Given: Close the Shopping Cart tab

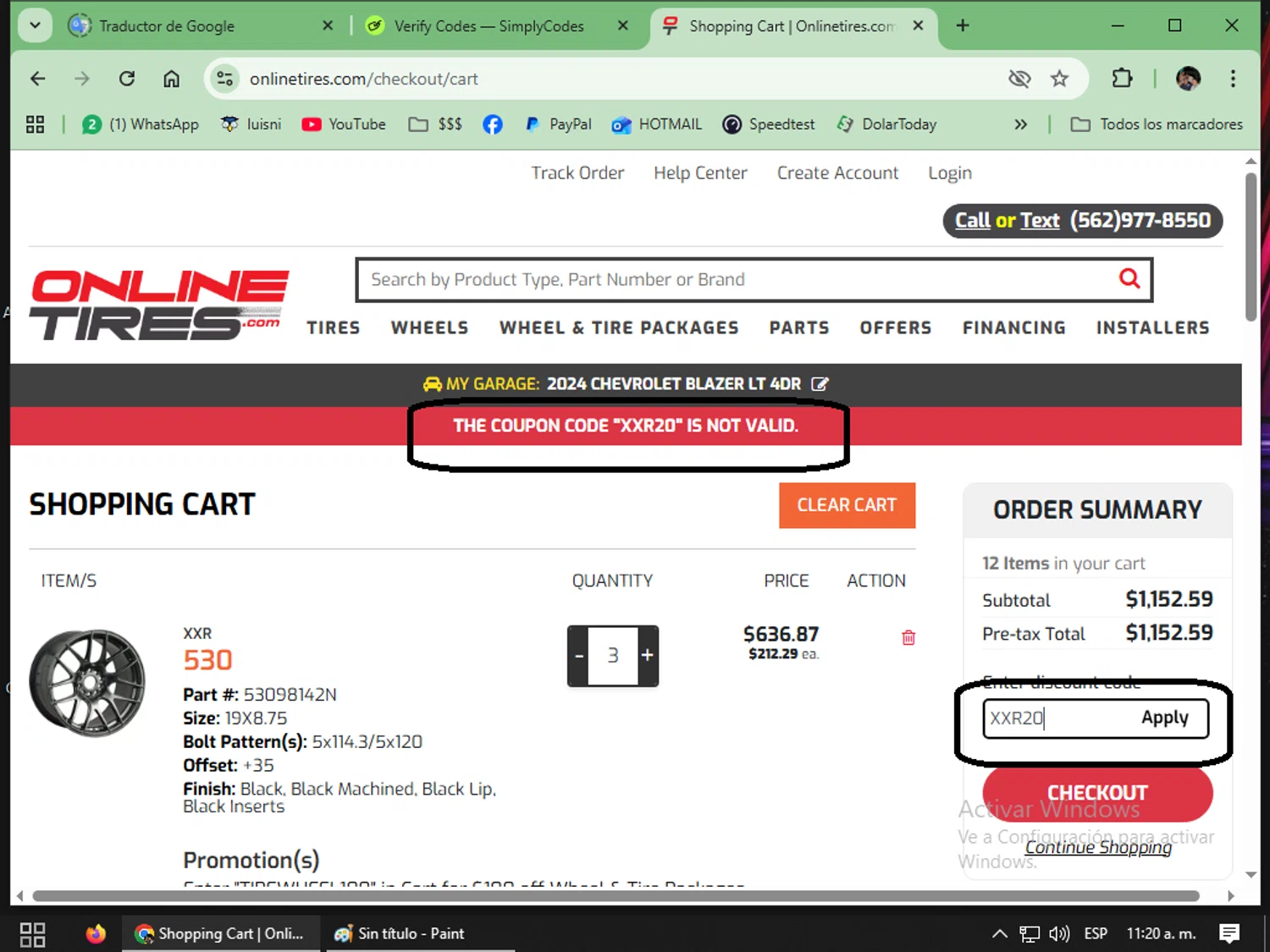Looking at the screenshot, I should [x=918, y=26].
